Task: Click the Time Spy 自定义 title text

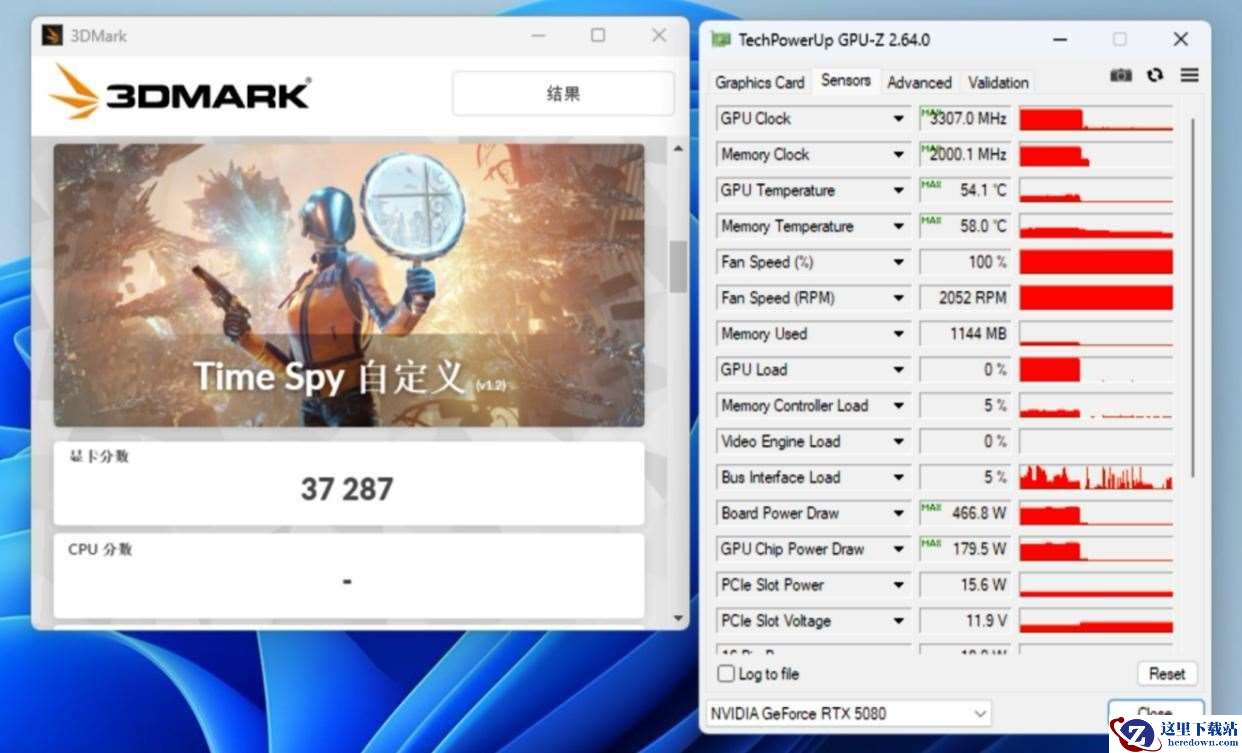Action: point(330,377)
